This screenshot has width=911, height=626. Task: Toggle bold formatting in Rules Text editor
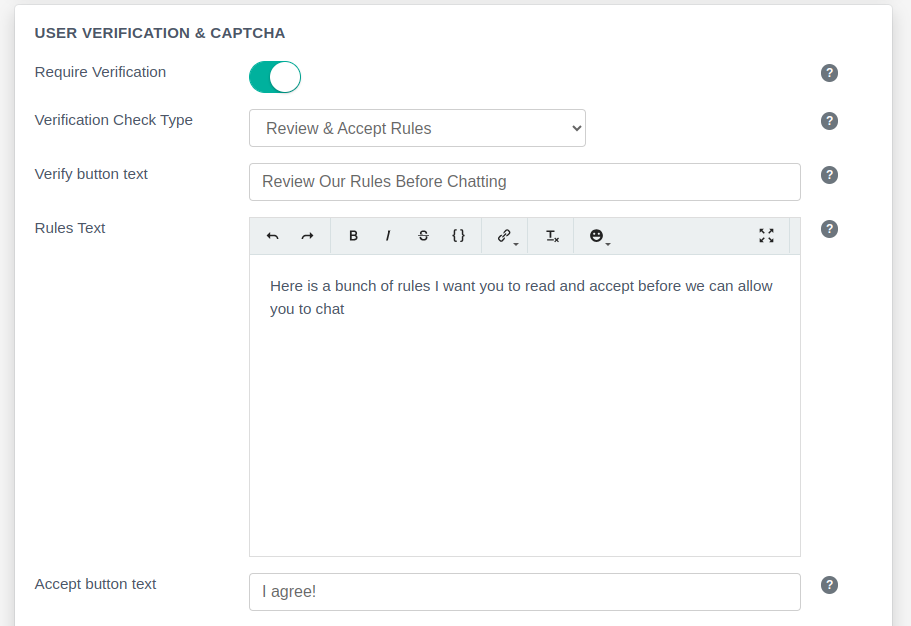click(353, 236)
